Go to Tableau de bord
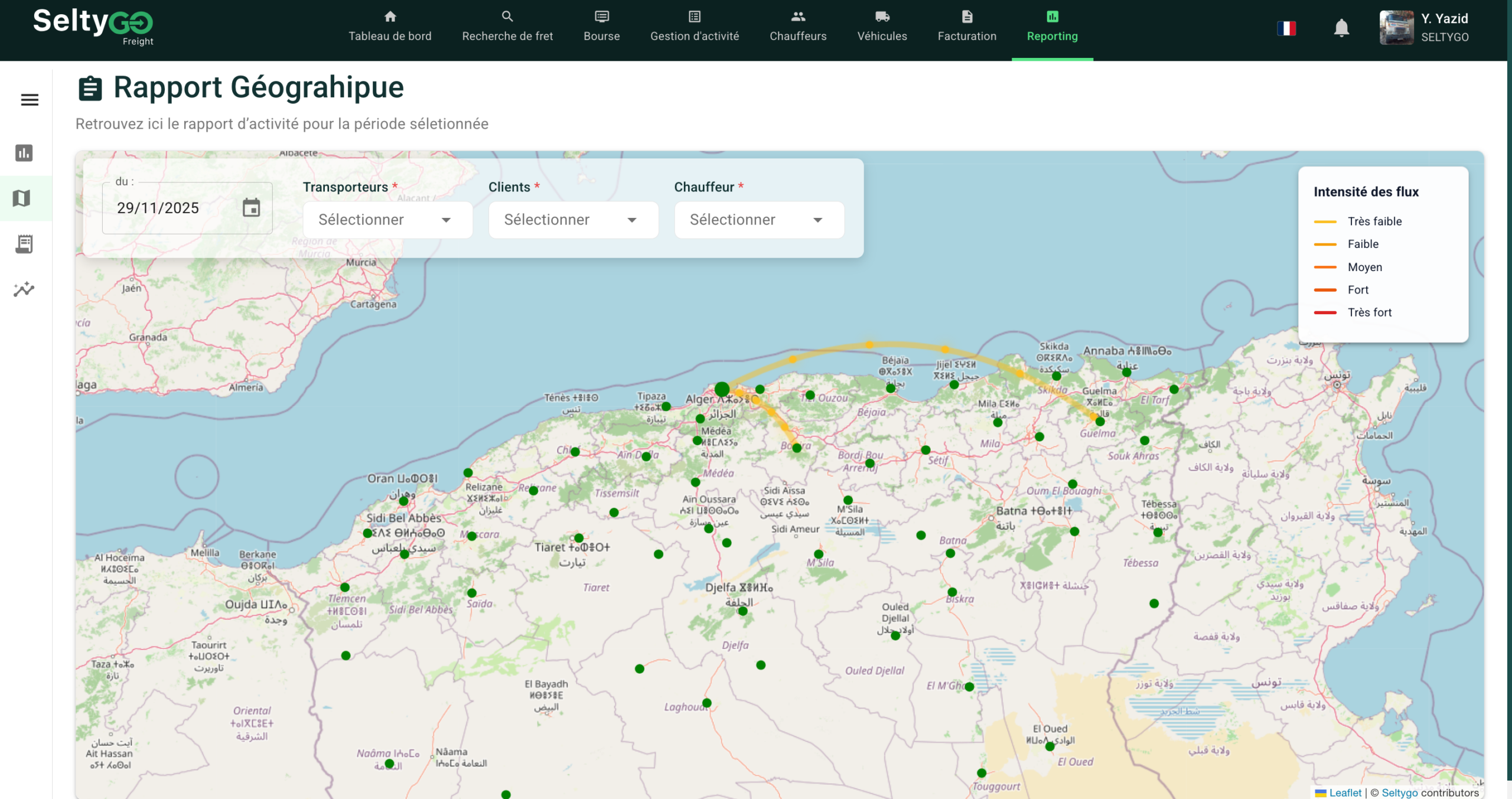 [390, 27]
